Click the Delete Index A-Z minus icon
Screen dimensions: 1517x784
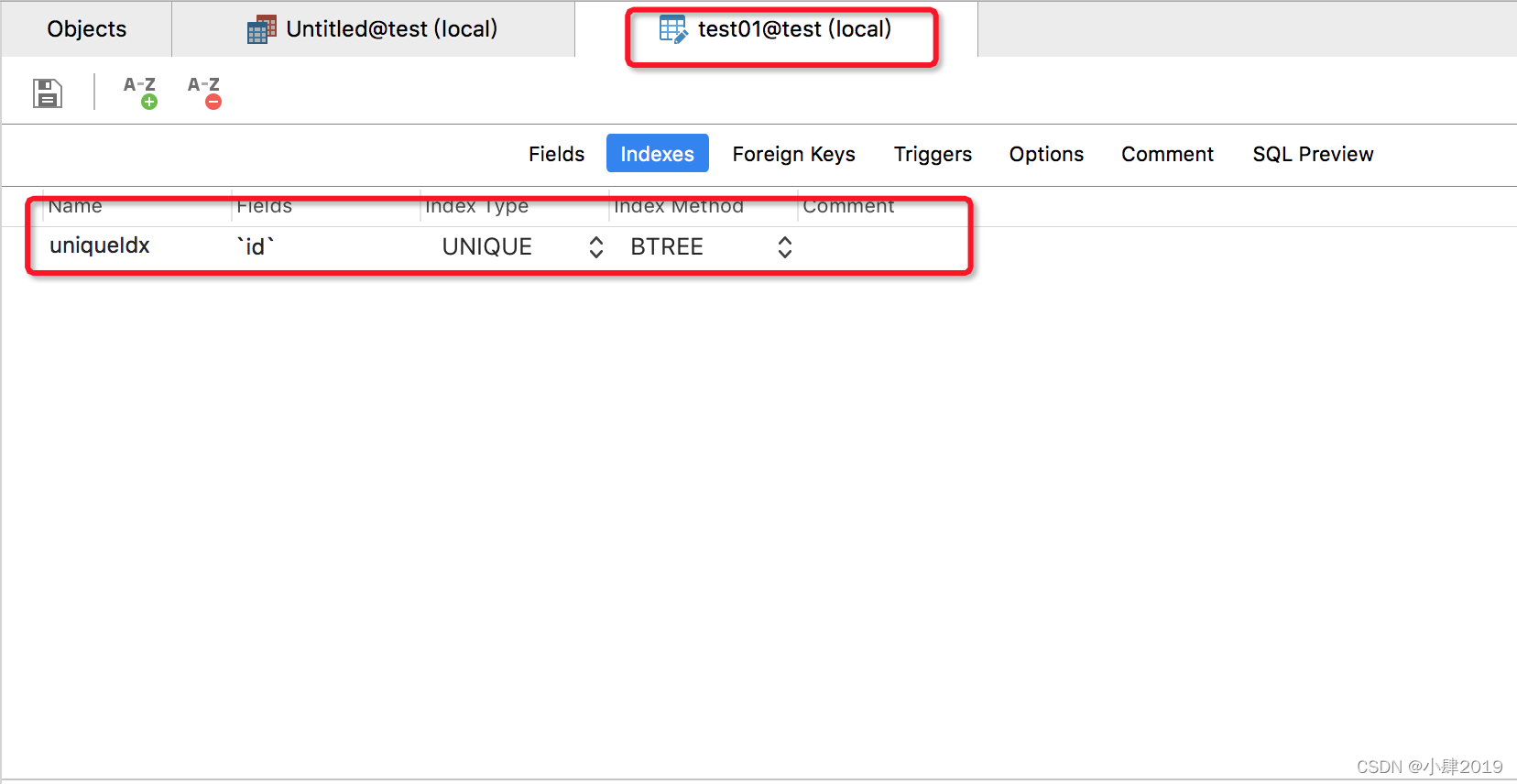(x=204, y=93)
